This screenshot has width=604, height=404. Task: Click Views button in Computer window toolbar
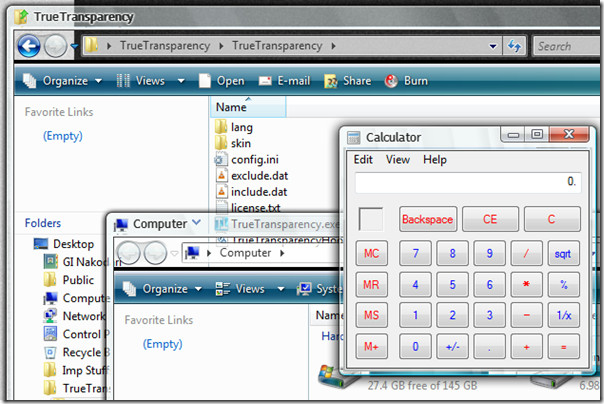pyautogui.click(x=240, y=289)
